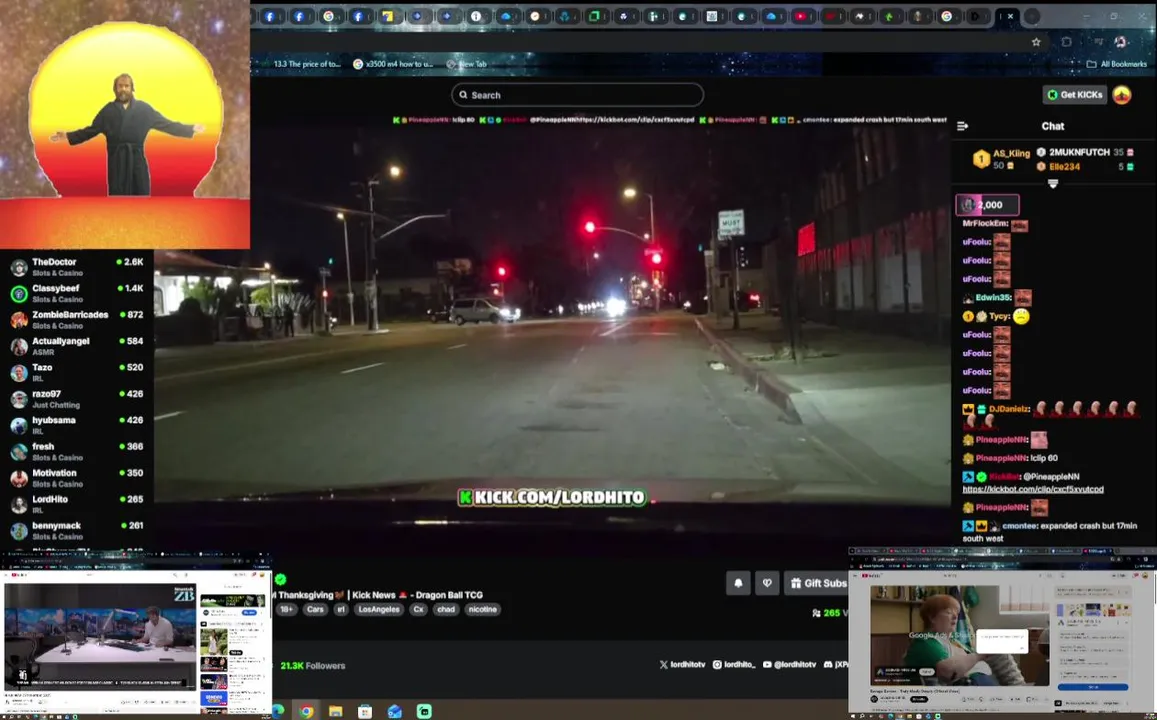Switch to the tab with the info 'i' icon
Image resolution: width=1157 pixels, height=720 pixels.
(x=476, y=16)
